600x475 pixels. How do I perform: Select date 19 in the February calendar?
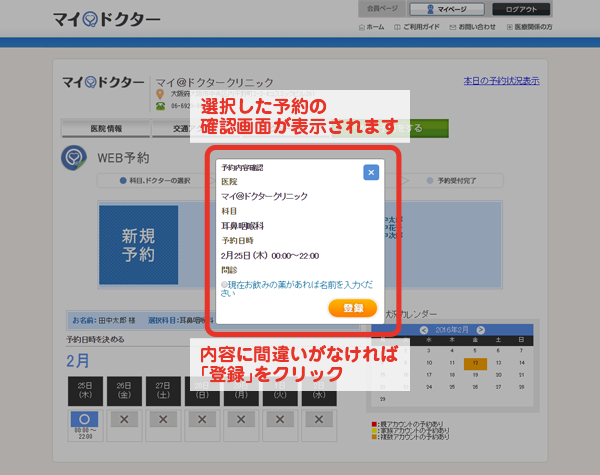475,375
